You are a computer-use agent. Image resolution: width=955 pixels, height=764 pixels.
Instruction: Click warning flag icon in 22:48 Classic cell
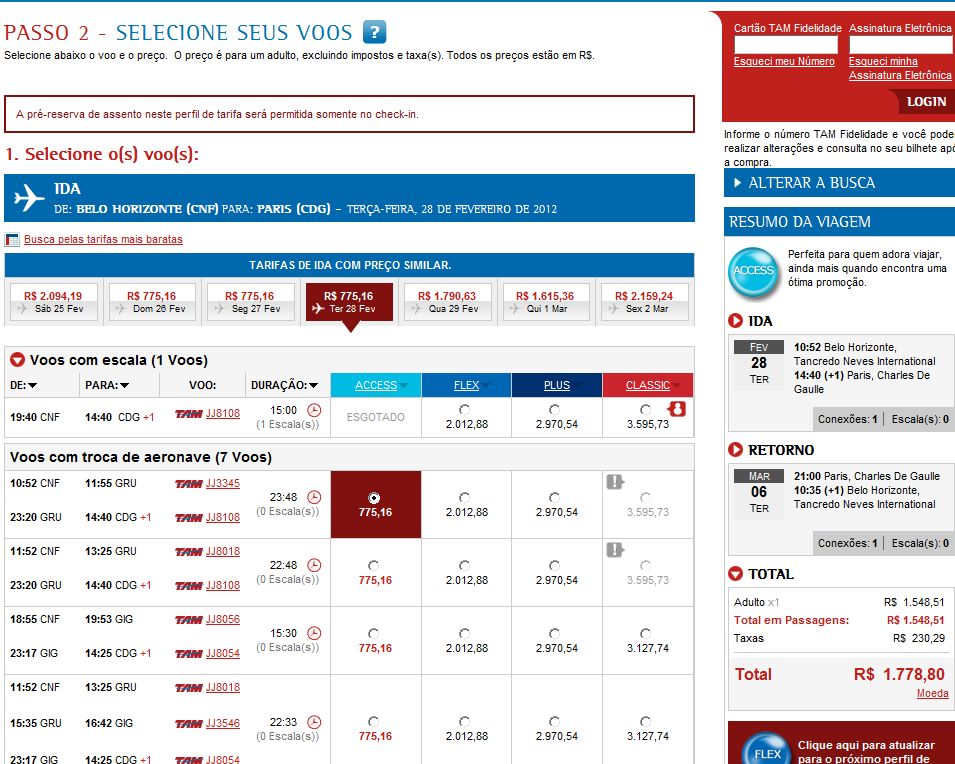(x=615, y=550)
